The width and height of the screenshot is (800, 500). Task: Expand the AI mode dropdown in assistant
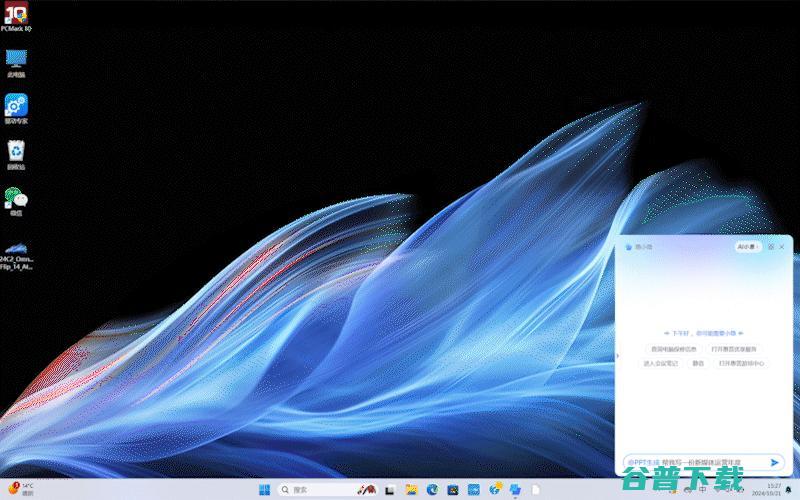(x=748, y=246)
